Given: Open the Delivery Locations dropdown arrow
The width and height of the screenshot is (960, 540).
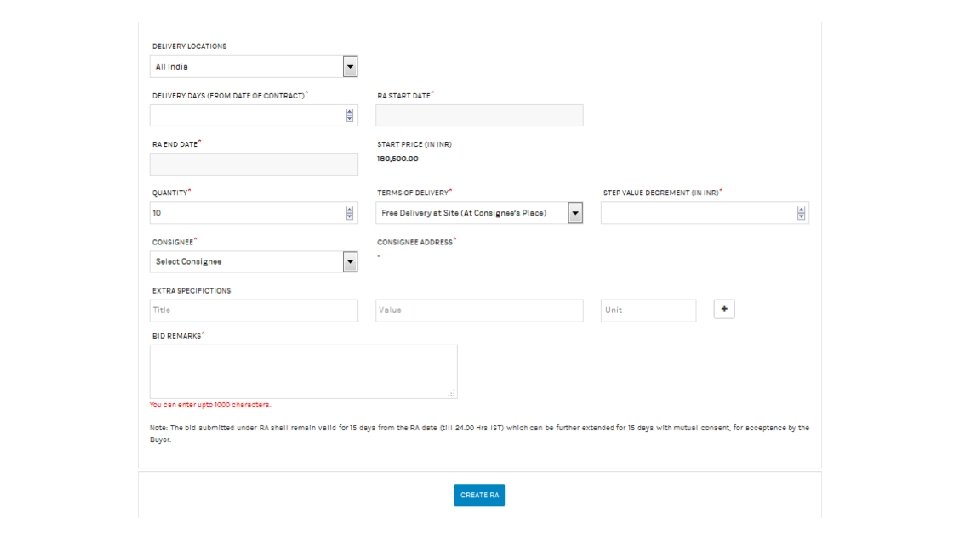Looking at the screenshot, I should 350,67.
